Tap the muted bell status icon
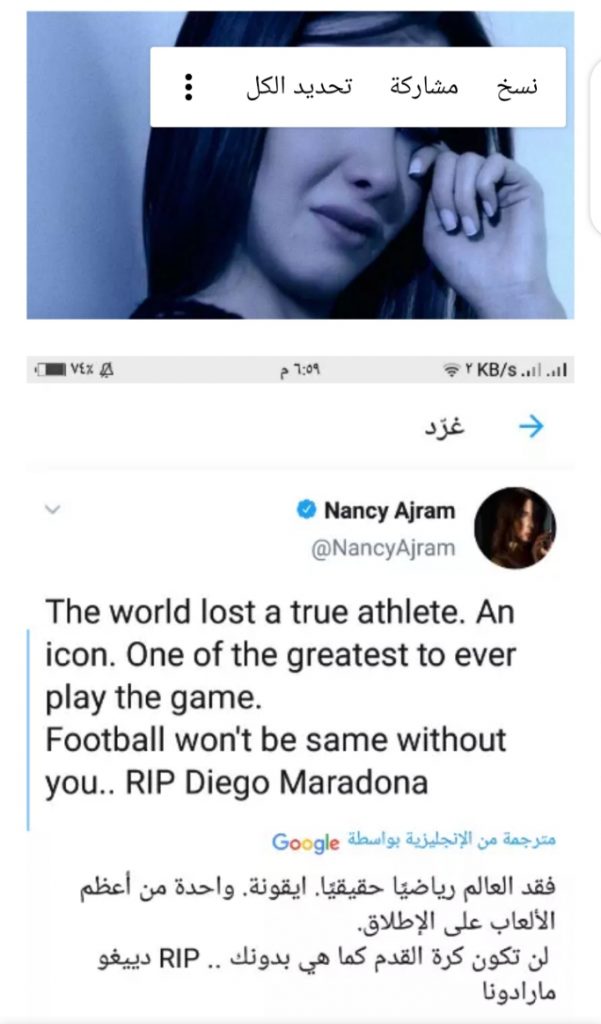601x1024 pixels. tap(107, 370)
